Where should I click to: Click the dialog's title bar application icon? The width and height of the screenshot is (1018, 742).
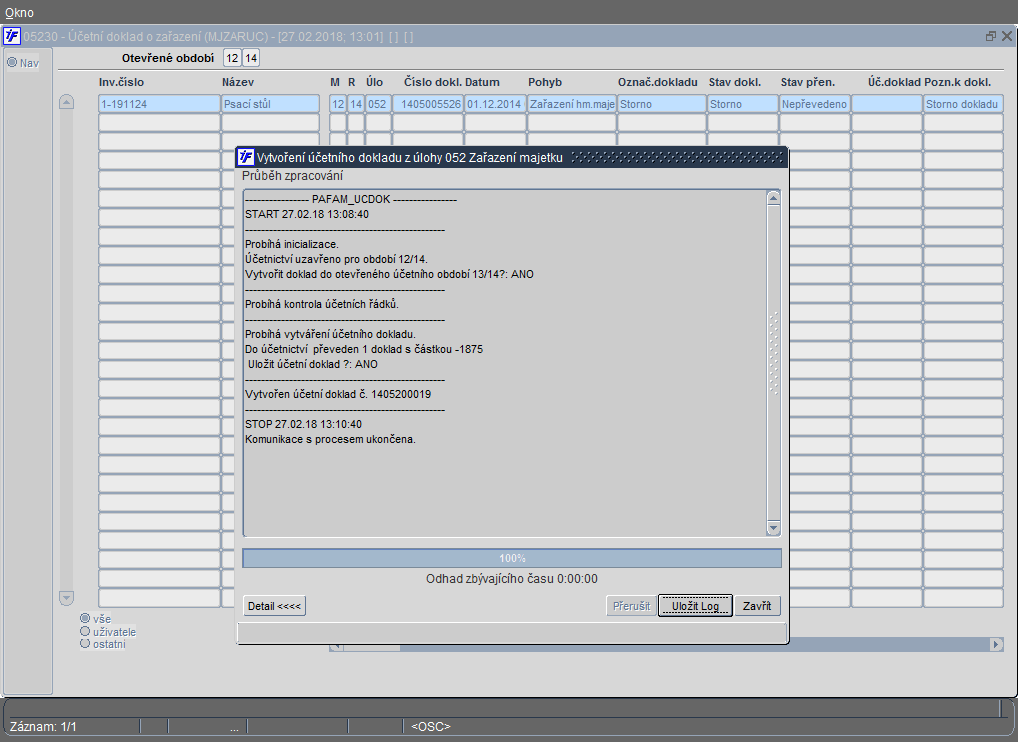pyautogui.click(x=245, y=157)
